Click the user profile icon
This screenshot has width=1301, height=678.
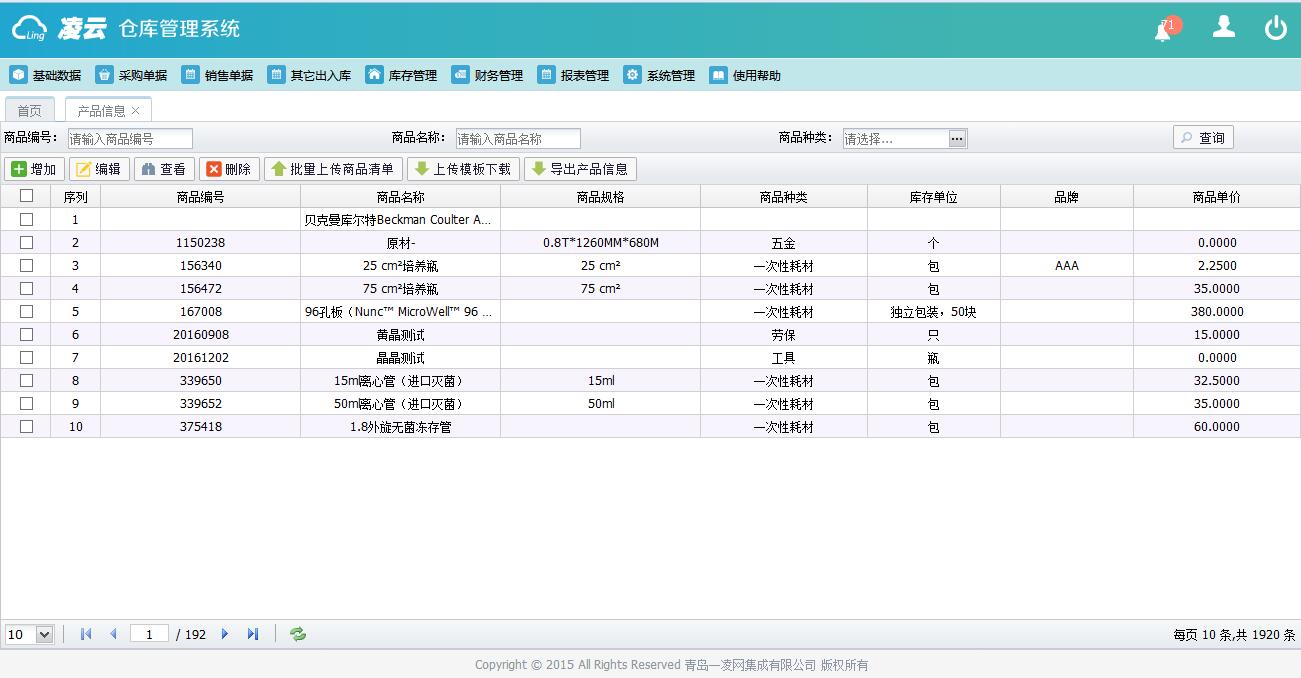point(1223,28)
